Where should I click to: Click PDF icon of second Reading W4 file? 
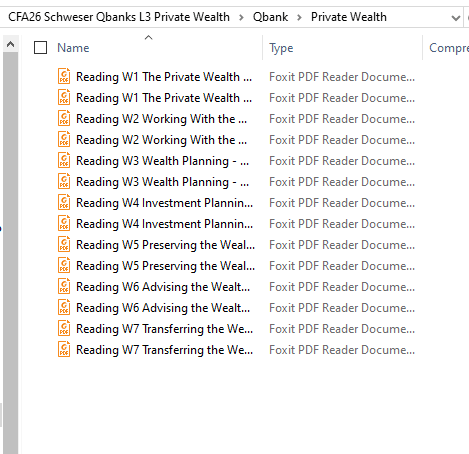coord(64,223)
